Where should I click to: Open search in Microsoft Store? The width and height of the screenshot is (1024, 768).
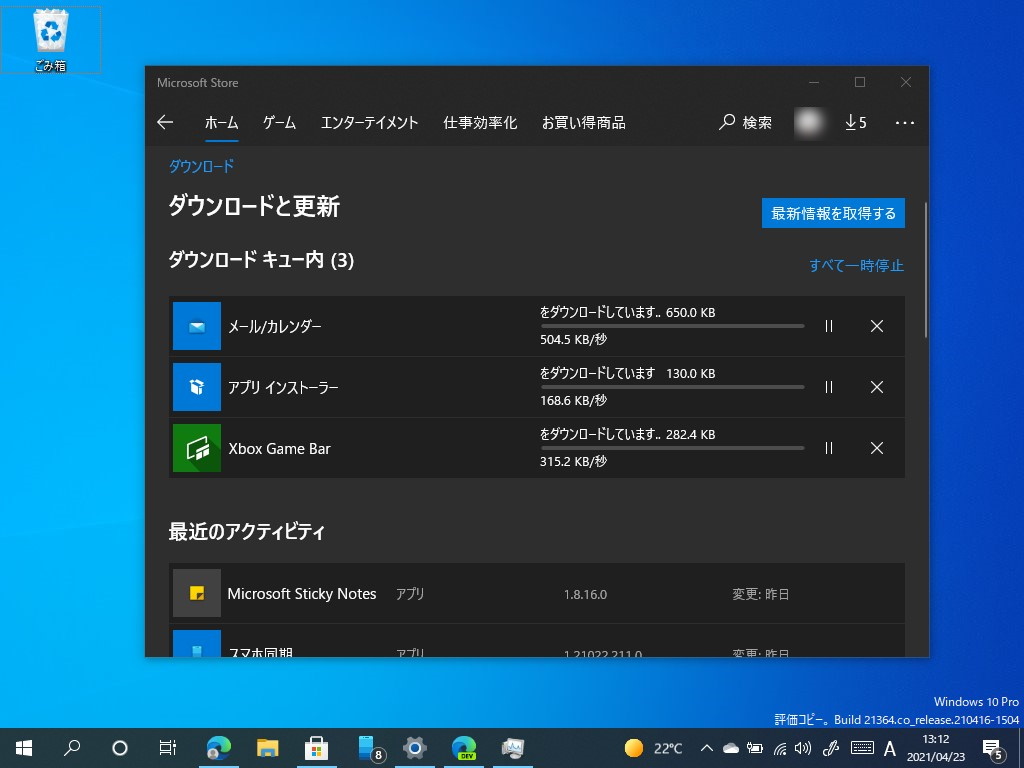point(744,122)
